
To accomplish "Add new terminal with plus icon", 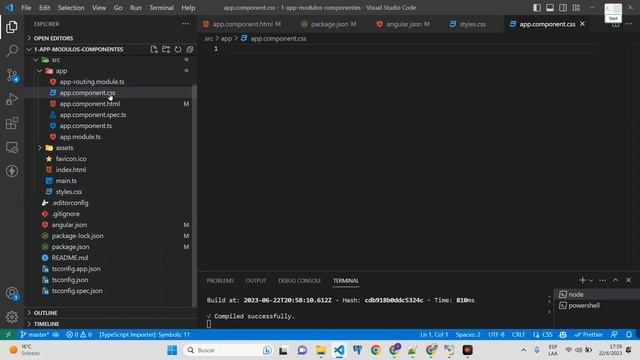I will (x=582, y=280).
